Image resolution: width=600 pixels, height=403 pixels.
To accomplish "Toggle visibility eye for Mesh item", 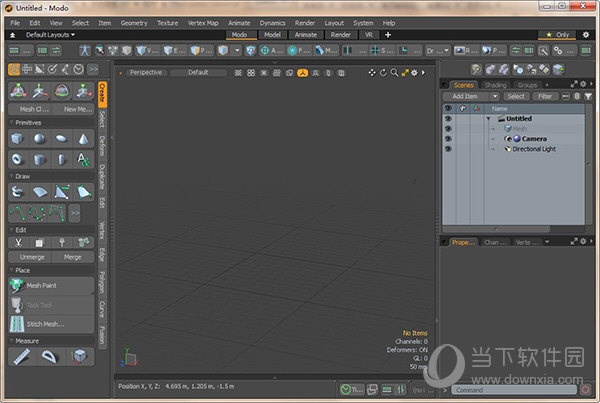I will [448, 129].
